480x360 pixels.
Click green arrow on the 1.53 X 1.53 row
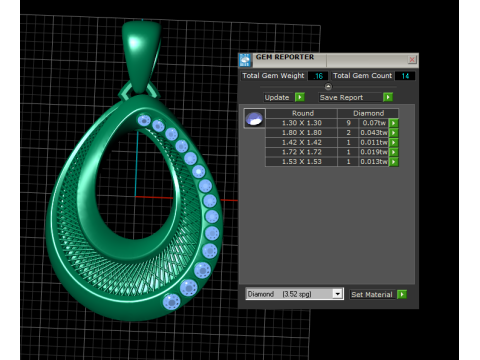tap(394, 162)
